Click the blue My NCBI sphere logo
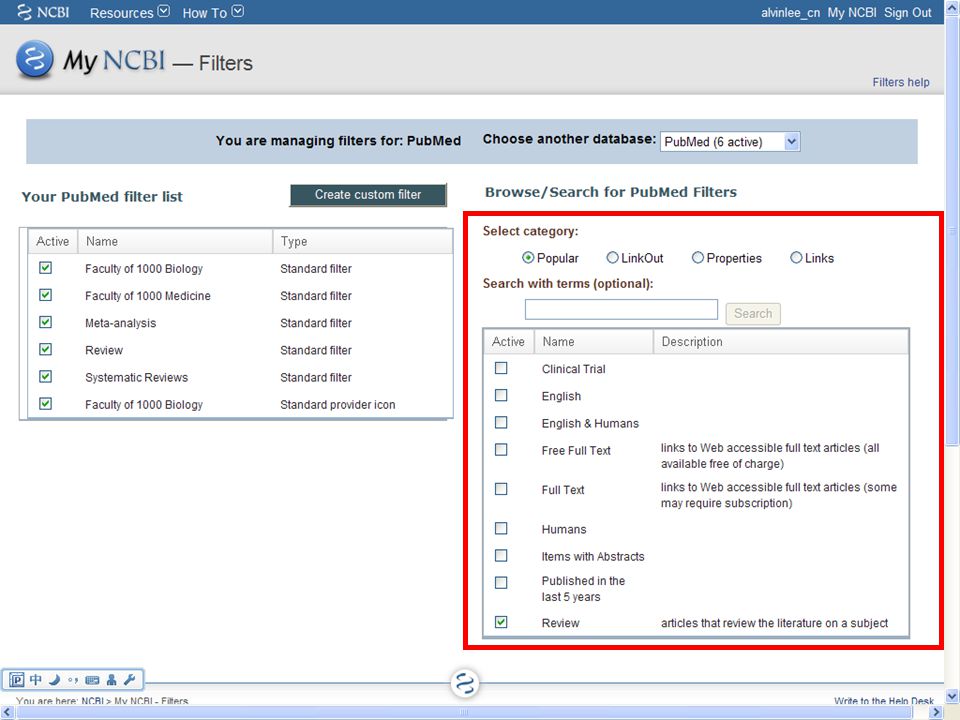The width and height of the screenshot is (960, 720). tap(35, 59)
